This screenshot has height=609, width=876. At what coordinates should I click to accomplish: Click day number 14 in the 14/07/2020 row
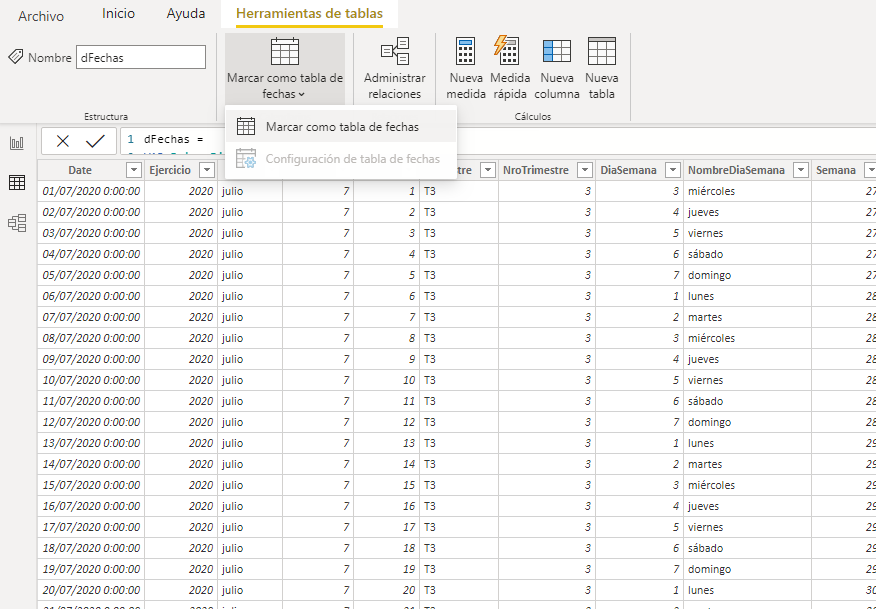(410, 464)
